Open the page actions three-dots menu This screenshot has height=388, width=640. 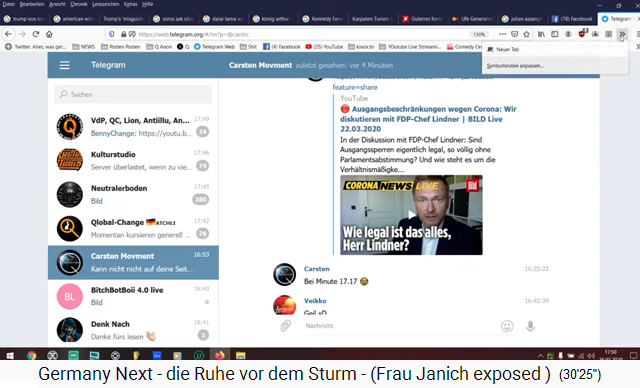coord(503,34)
